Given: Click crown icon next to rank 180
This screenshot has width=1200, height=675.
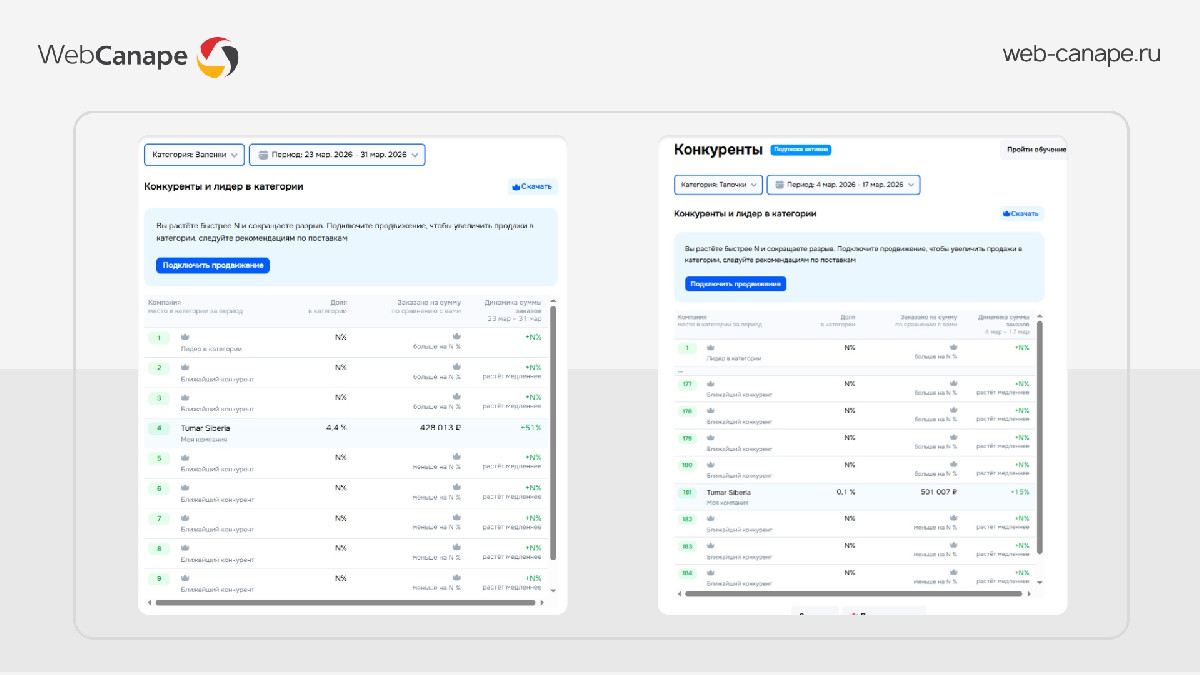Looking at the screenshot, I should pos(711,465).
